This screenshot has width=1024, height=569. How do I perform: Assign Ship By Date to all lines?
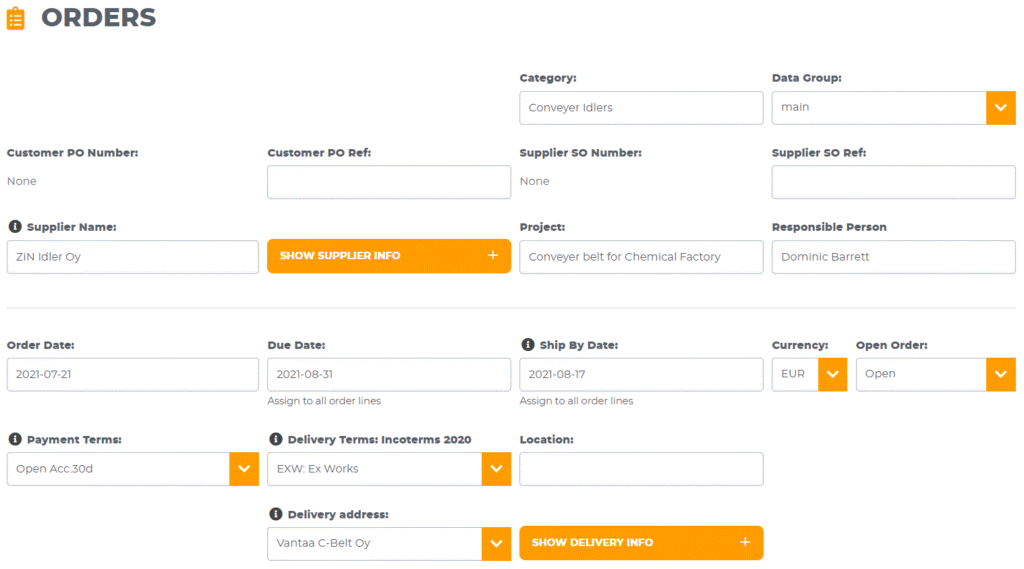coord(576,401)
